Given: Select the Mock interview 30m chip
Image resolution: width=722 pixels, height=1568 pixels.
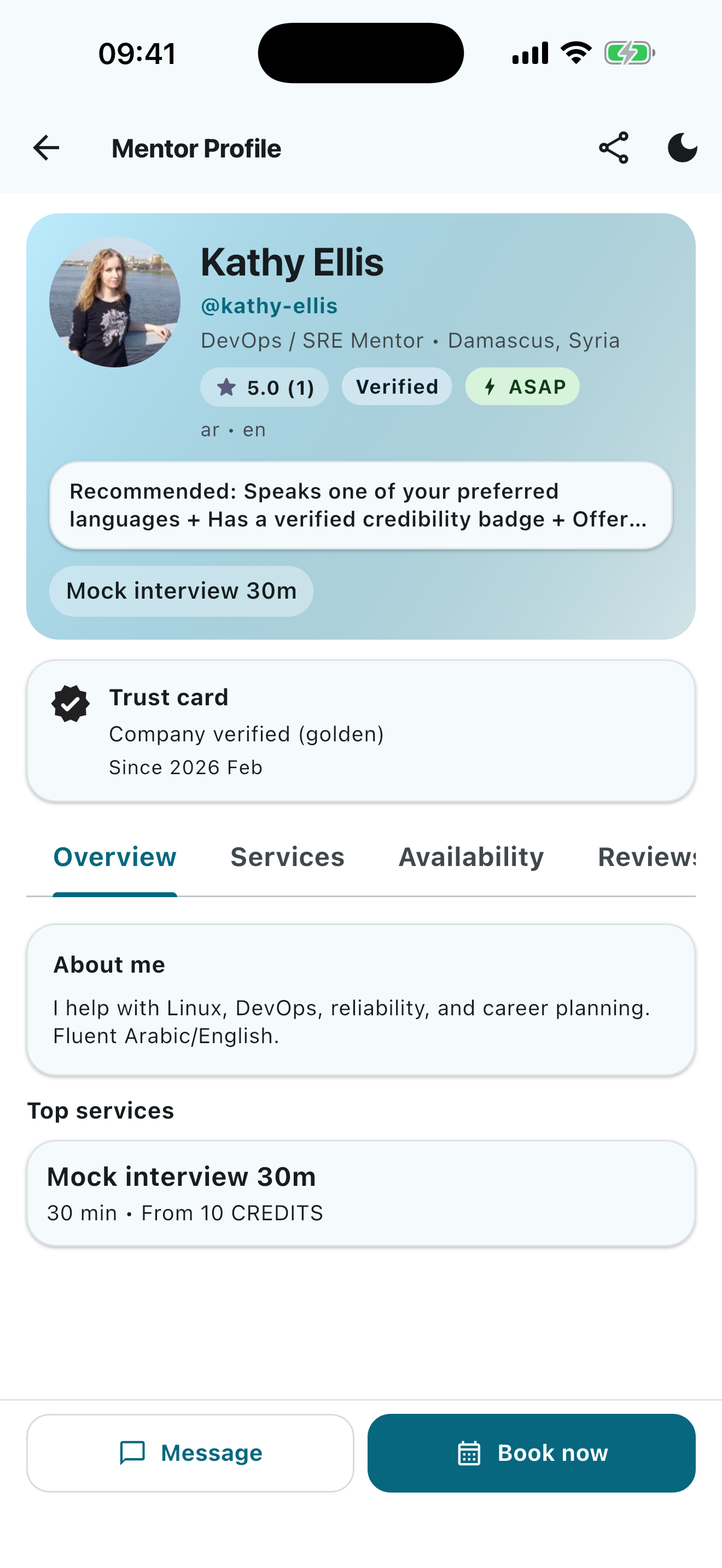Looking at the screenshot, I should [182, 591].
